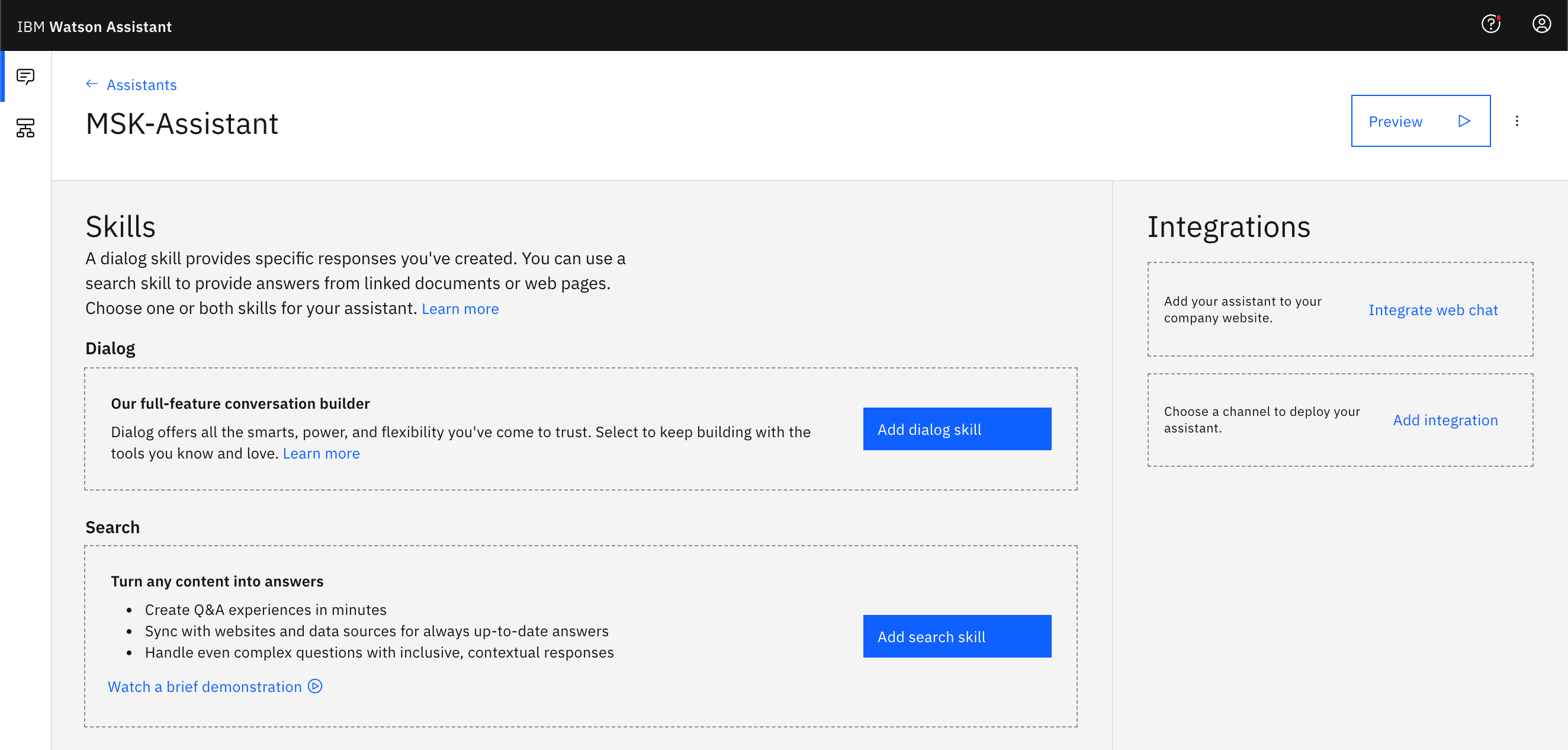Click Integrate web chat link
Viewport: 1568px width, 750px height.
tap(1433, 310)
